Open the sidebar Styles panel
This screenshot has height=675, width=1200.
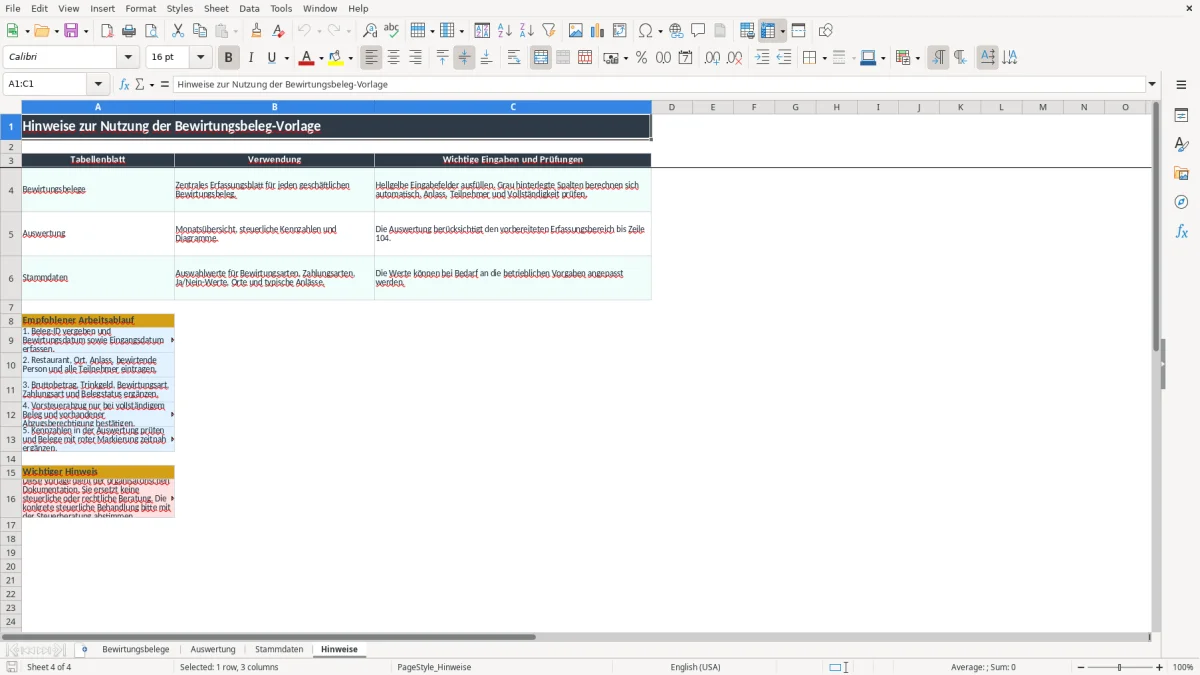pos(1182,145)
